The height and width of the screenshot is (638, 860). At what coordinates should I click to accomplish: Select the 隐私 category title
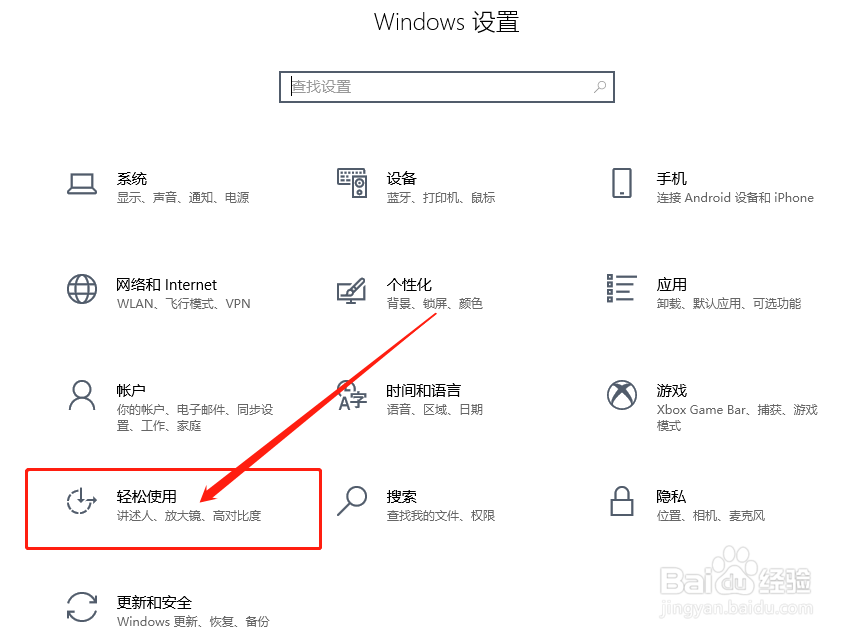(671, 496)
